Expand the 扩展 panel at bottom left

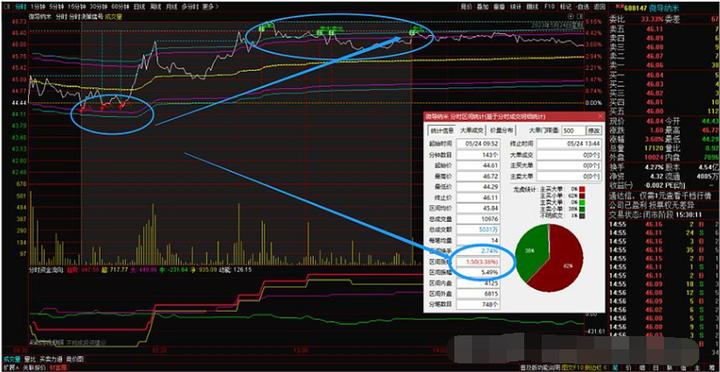pyautogui.click(x=12, y=367)
